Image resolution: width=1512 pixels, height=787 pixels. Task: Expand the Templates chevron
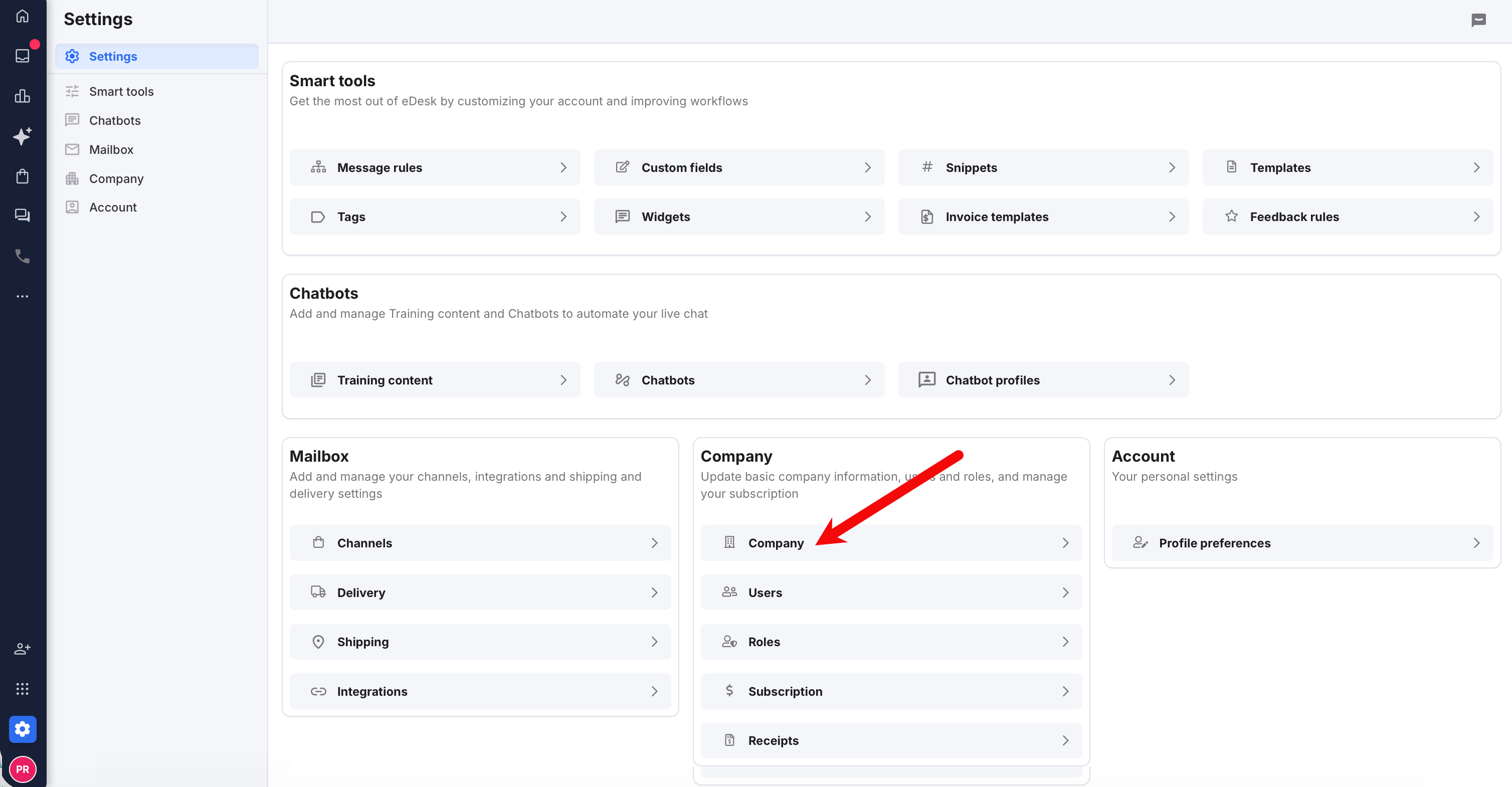[x=1476, y=168]
